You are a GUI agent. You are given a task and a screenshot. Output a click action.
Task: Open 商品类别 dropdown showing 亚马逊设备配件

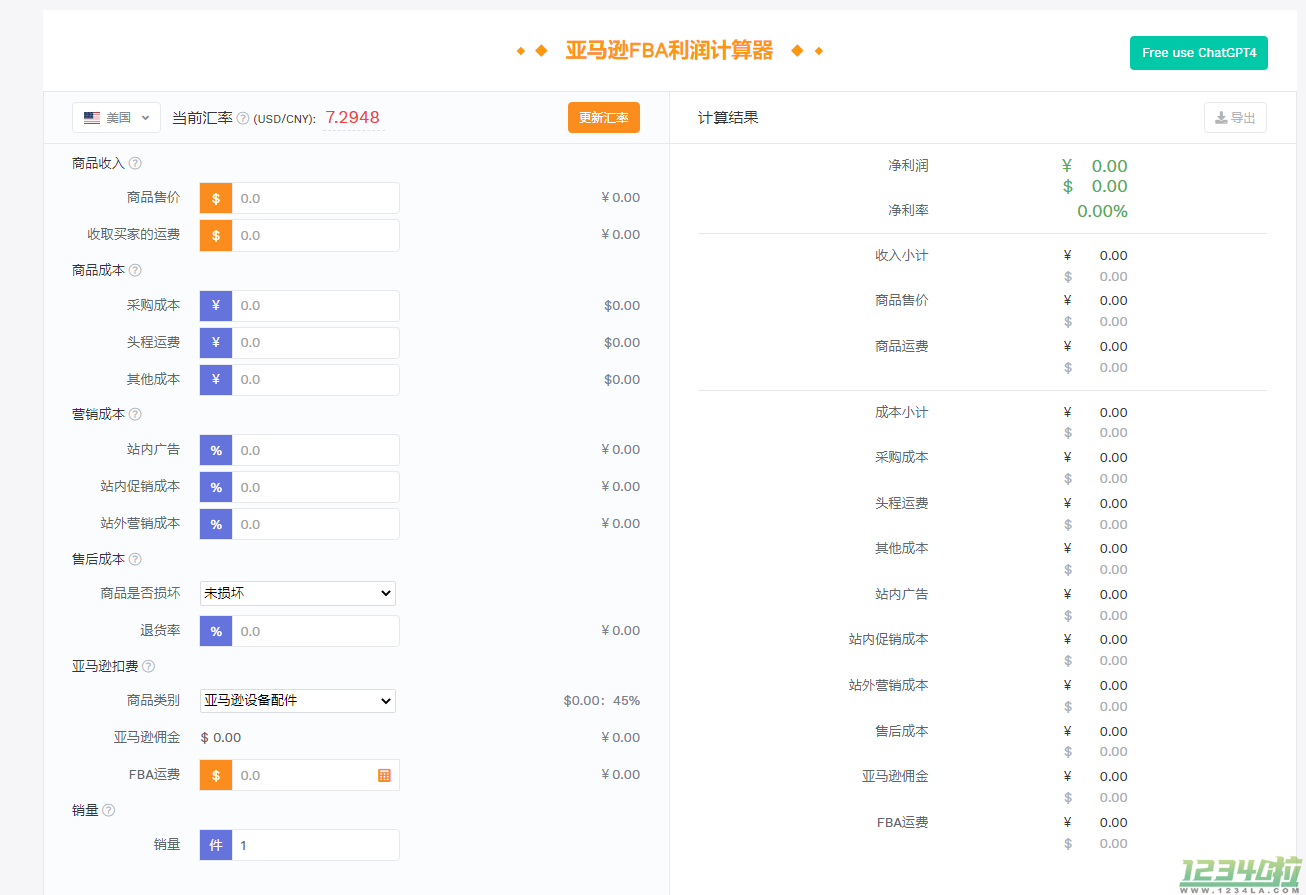coord(298,700)
